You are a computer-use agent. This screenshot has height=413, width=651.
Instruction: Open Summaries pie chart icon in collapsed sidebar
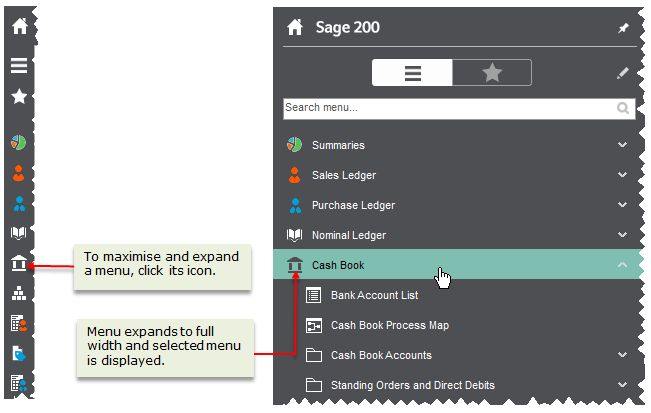[19, 142]
